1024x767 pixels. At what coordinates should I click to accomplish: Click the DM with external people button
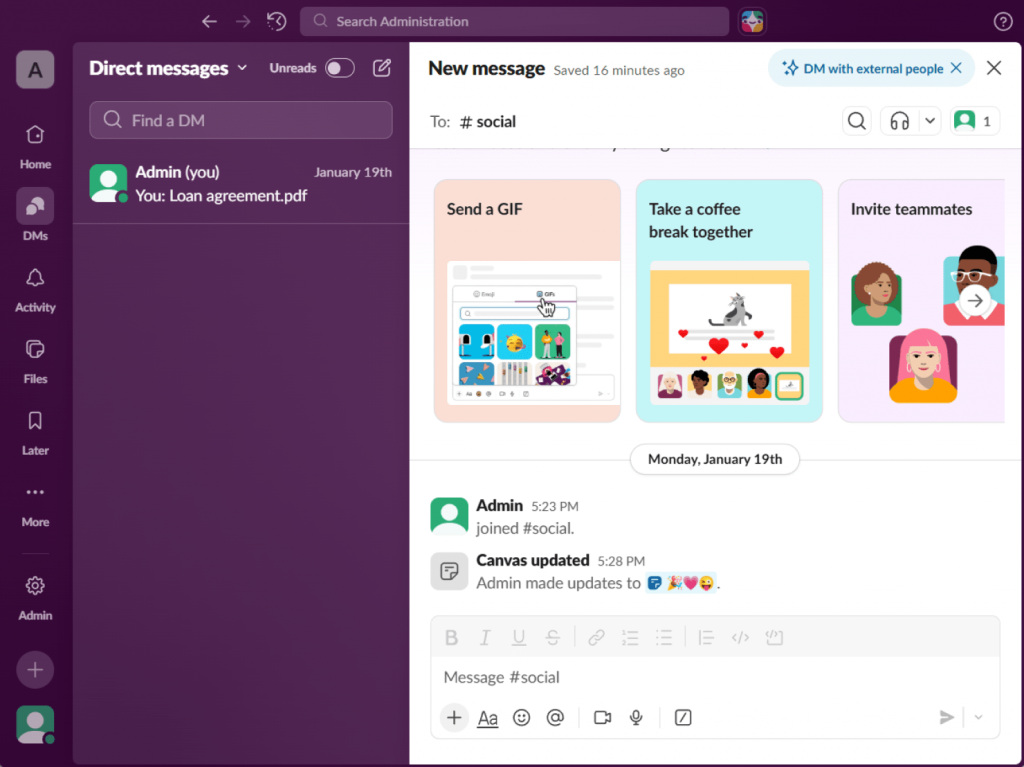click(864, 69)
